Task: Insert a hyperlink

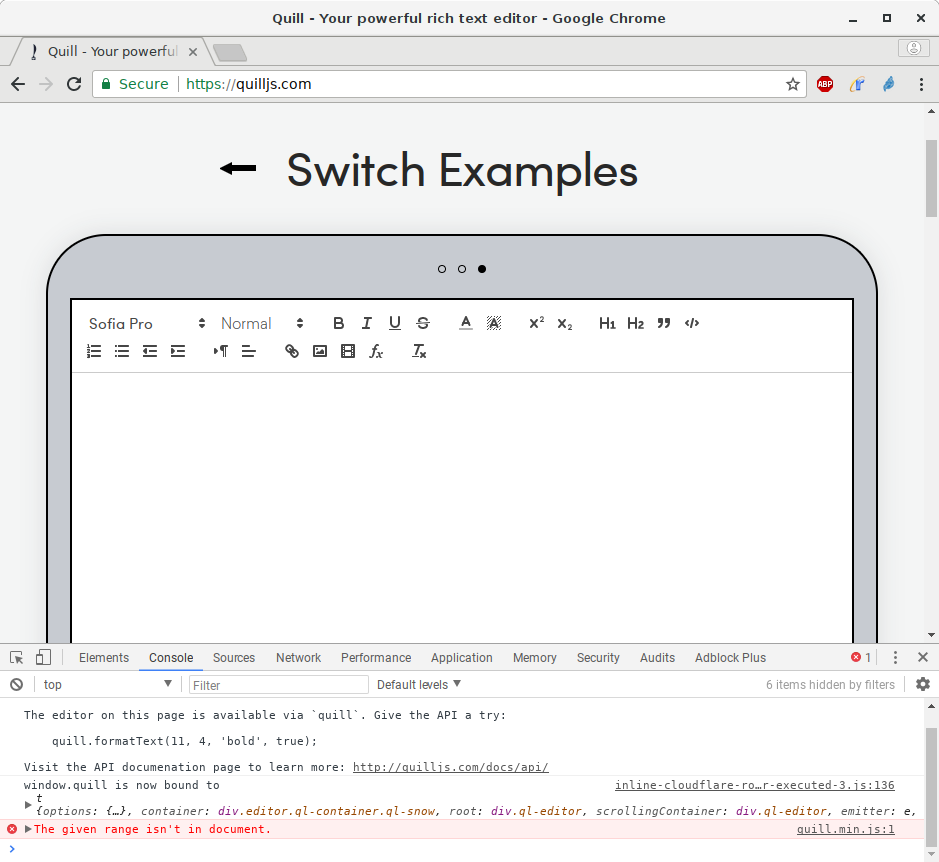Action: pyautogui.click(x=292, y=351)
